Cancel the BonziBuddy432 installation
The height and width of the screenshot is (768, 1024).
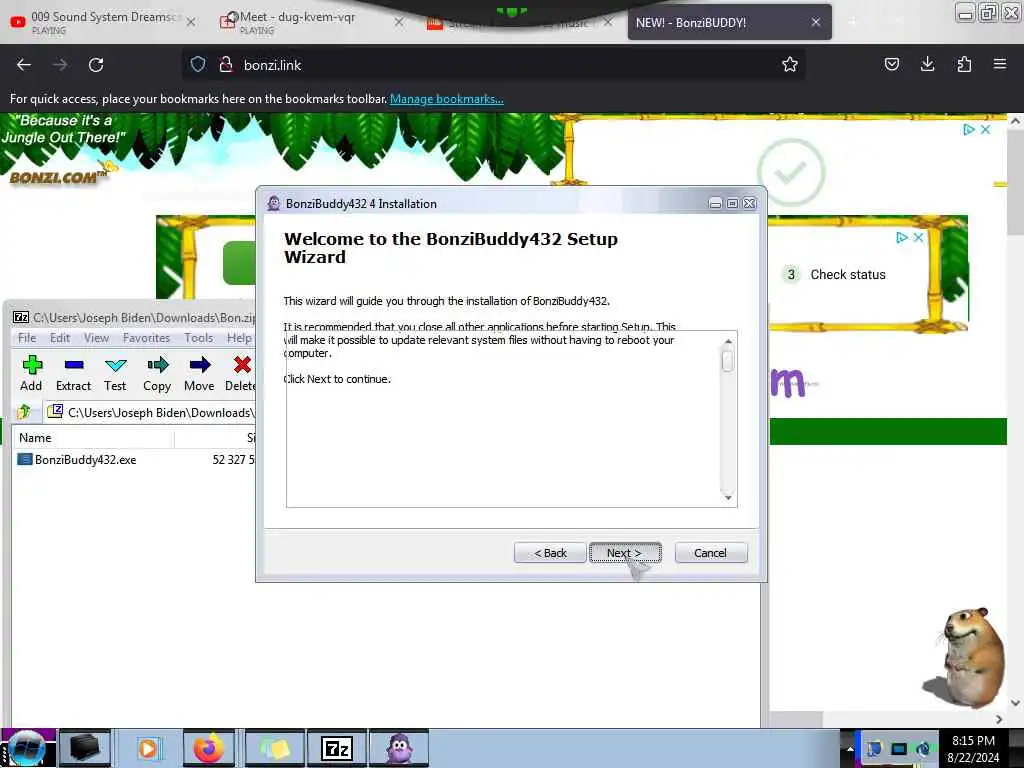tap(711, 552)
